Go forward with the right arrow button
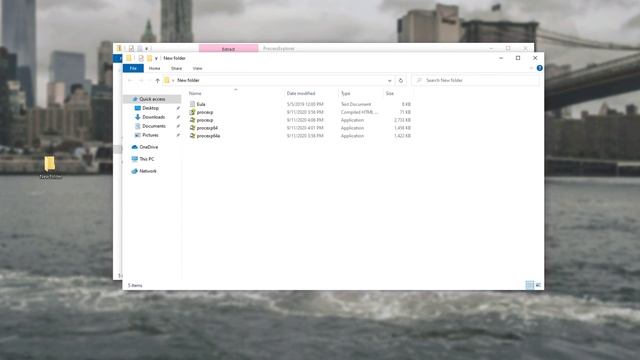 point(141,80)
